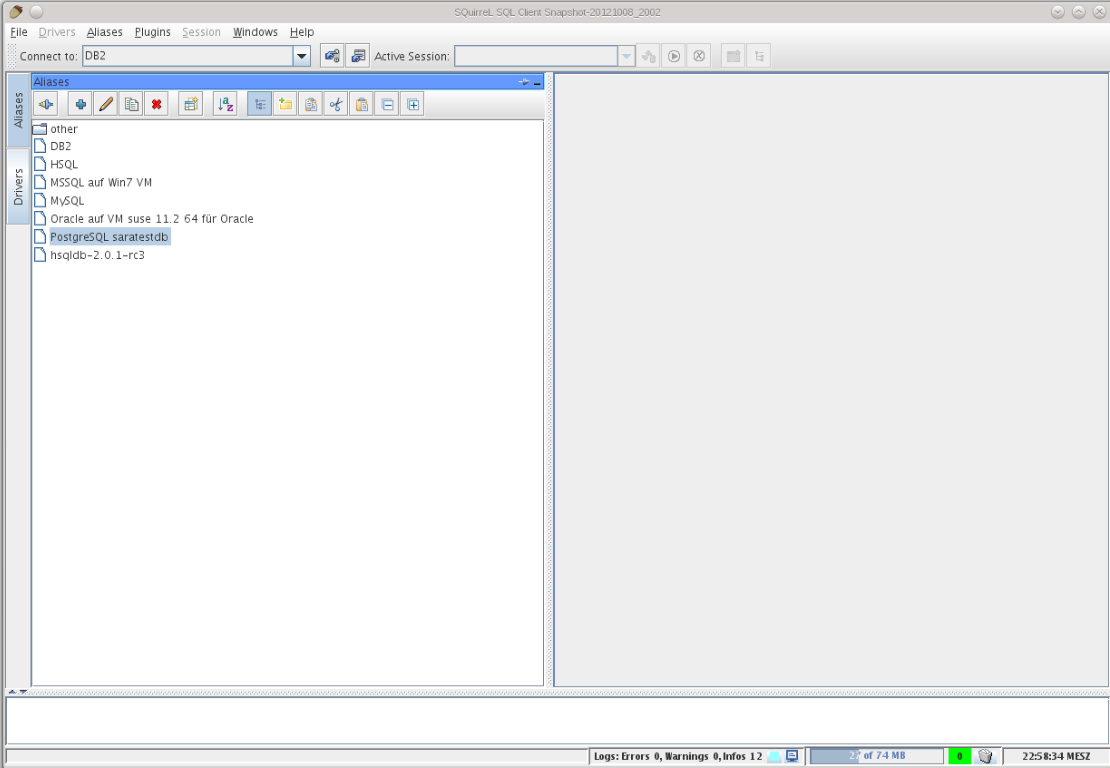Open the Plugins menu
Viewport: 1110px width, 768px height.
152,31
